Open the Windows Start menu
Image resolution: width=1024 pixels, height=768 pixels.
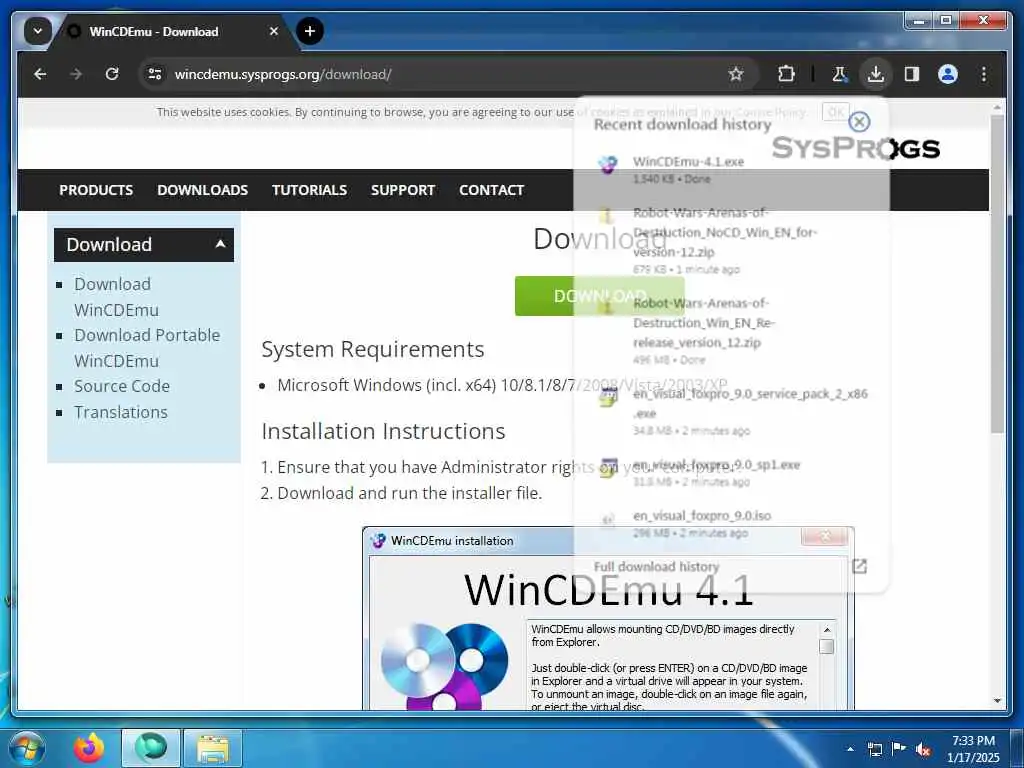pos(26,748)
